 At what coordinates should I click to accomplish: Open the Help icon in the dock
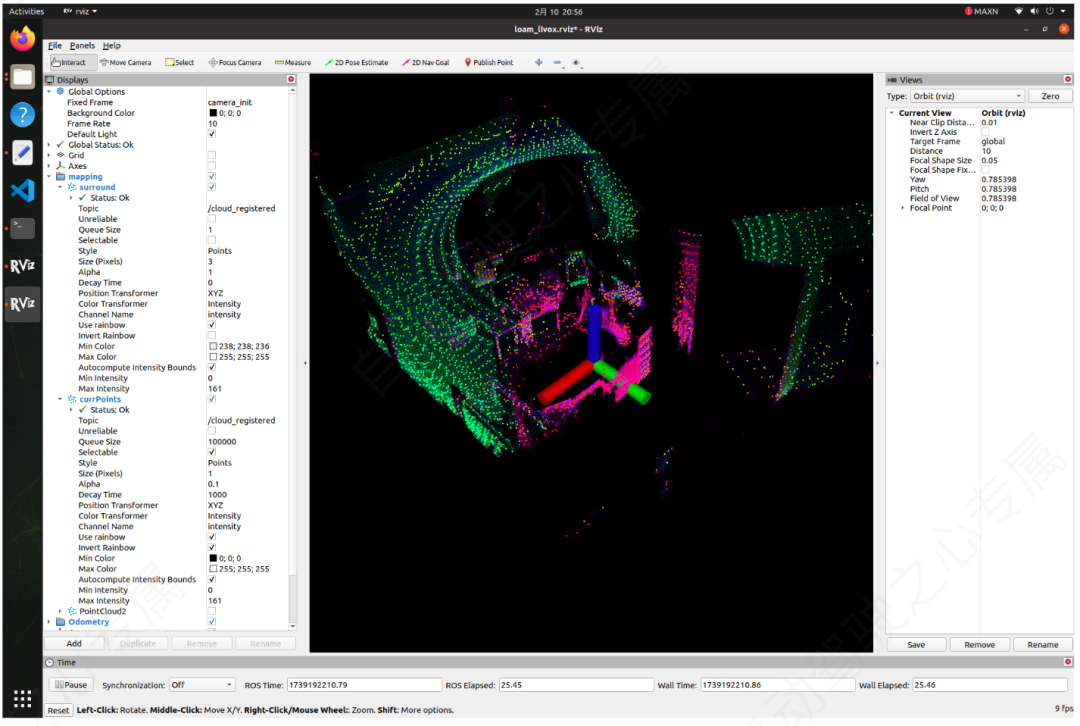click(23, 114)
